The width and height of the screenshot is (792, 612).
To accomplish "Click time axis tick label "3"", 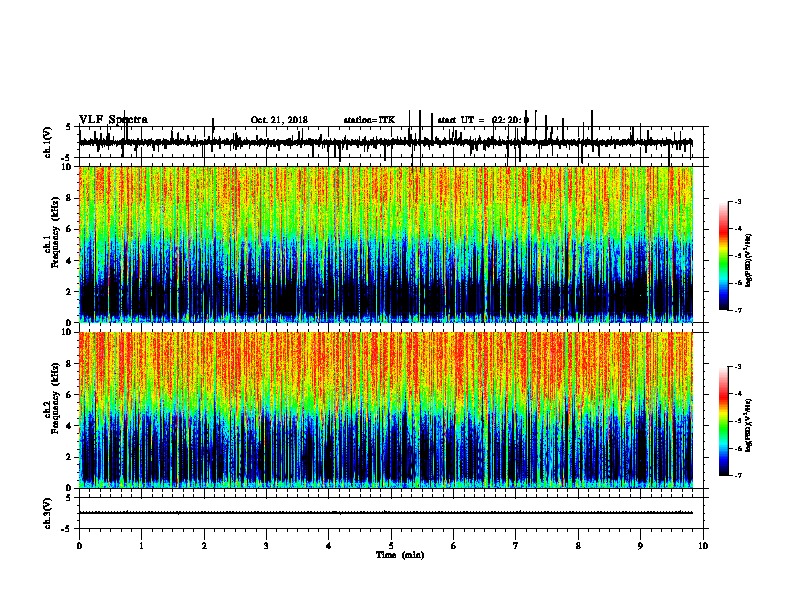I will (x=266, y=545).
